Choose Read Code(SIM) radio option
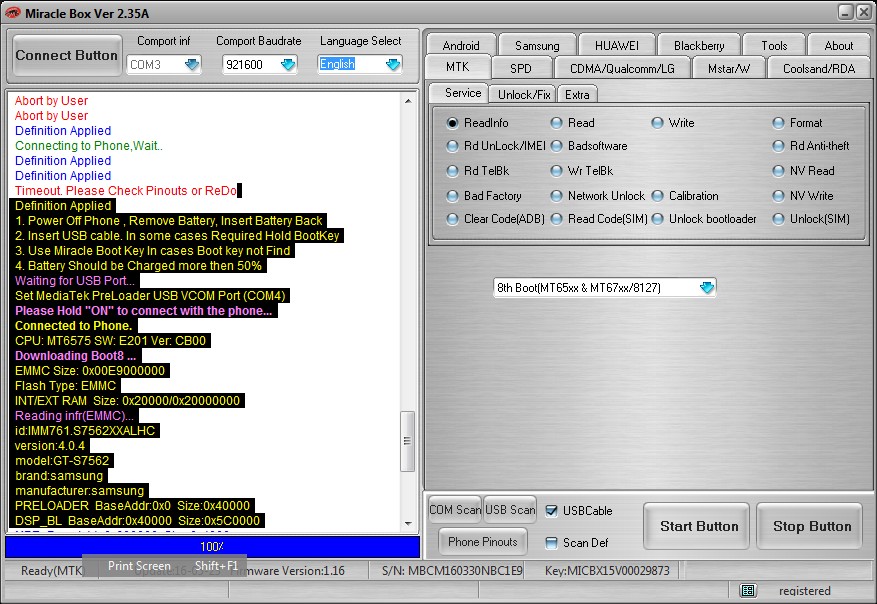Image resolution: width=877 pixels, height=604 pixels. pyautogui.click(x=557, y=219)
